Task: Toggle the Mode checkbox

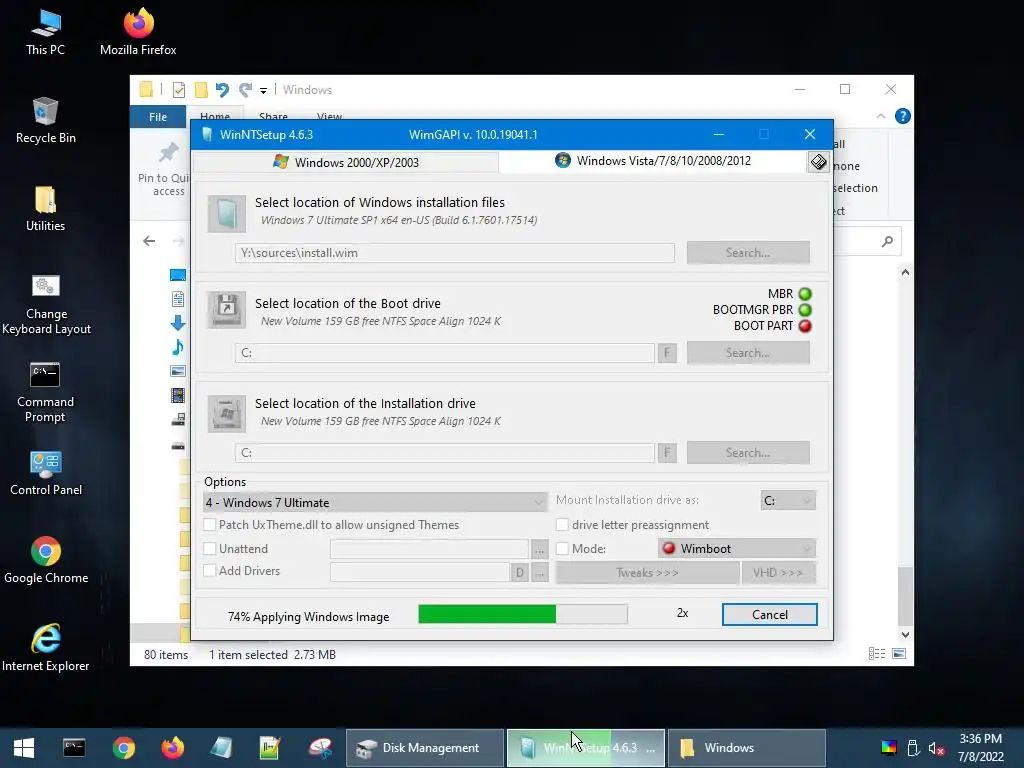Action: 562,549
